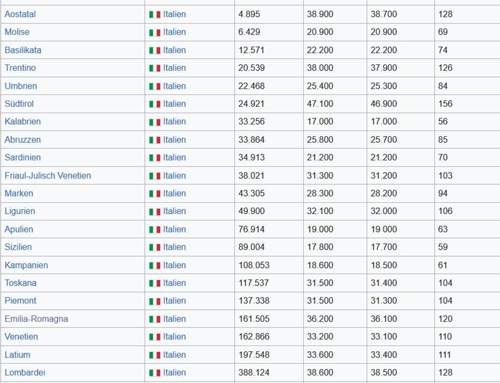Viewport: 500px width, 383px height.
Task: Open the Aostatal region link
Action: tap(20, 14)
